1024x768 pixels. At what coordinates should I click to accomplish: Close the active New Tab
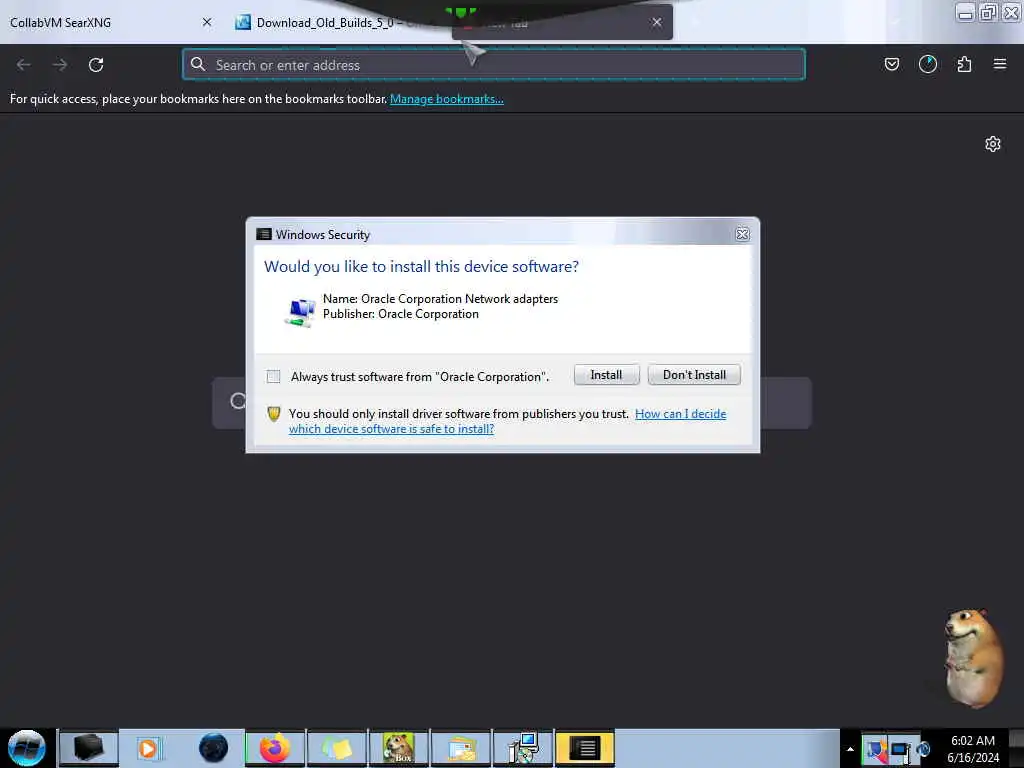click(x=657, y=22)
